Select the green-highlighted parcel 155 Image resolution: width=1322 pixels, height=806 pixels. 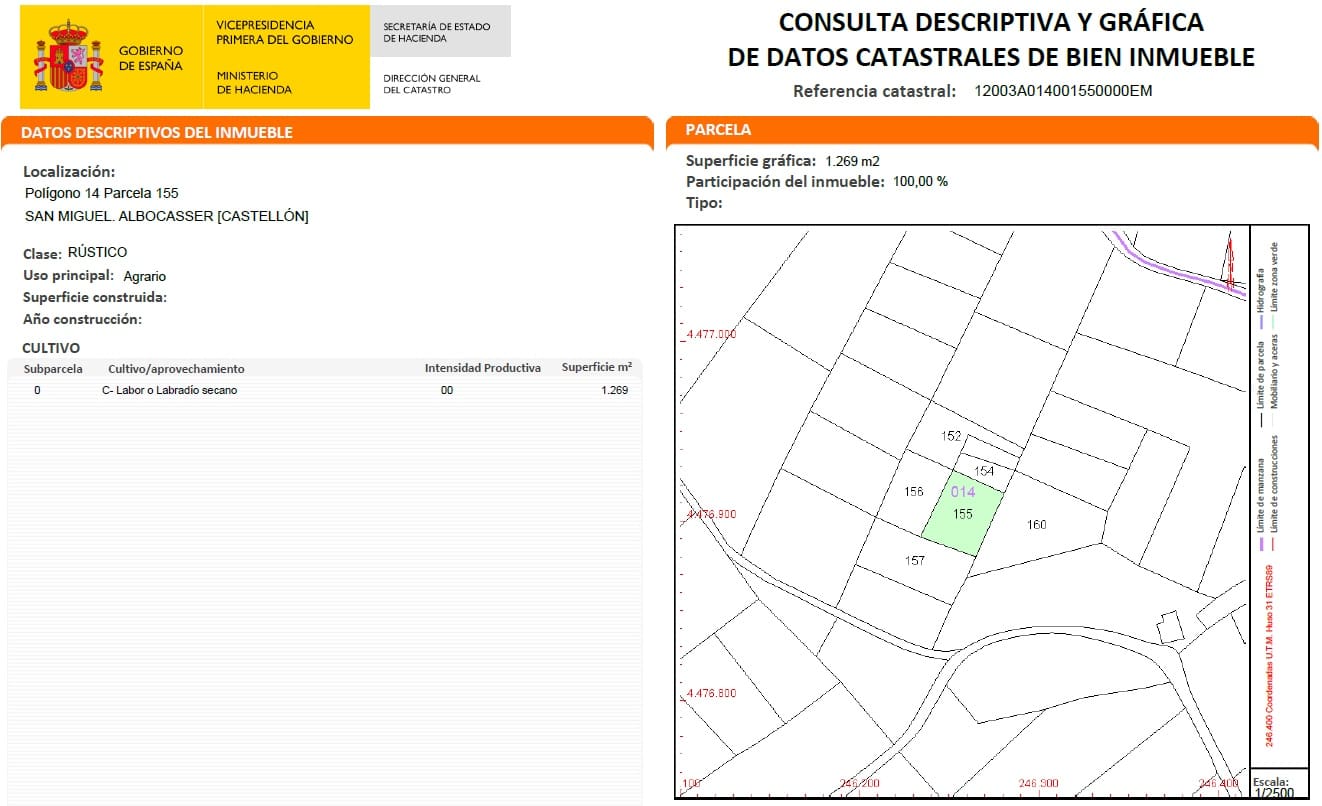point(964,512)
